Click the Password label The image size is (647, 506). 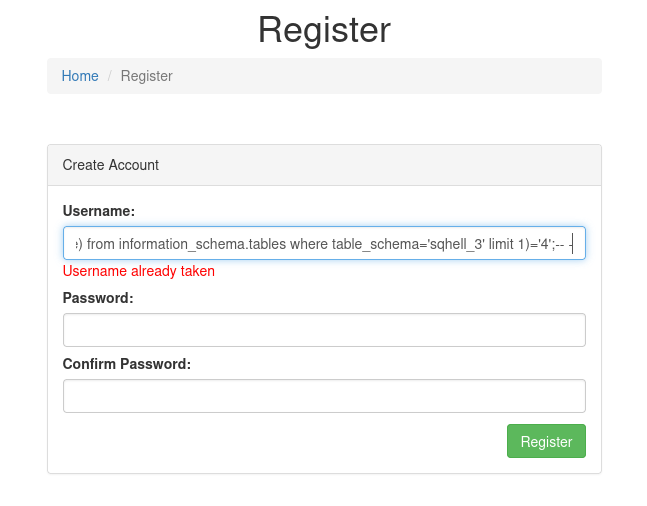click(x=98, y=298)
